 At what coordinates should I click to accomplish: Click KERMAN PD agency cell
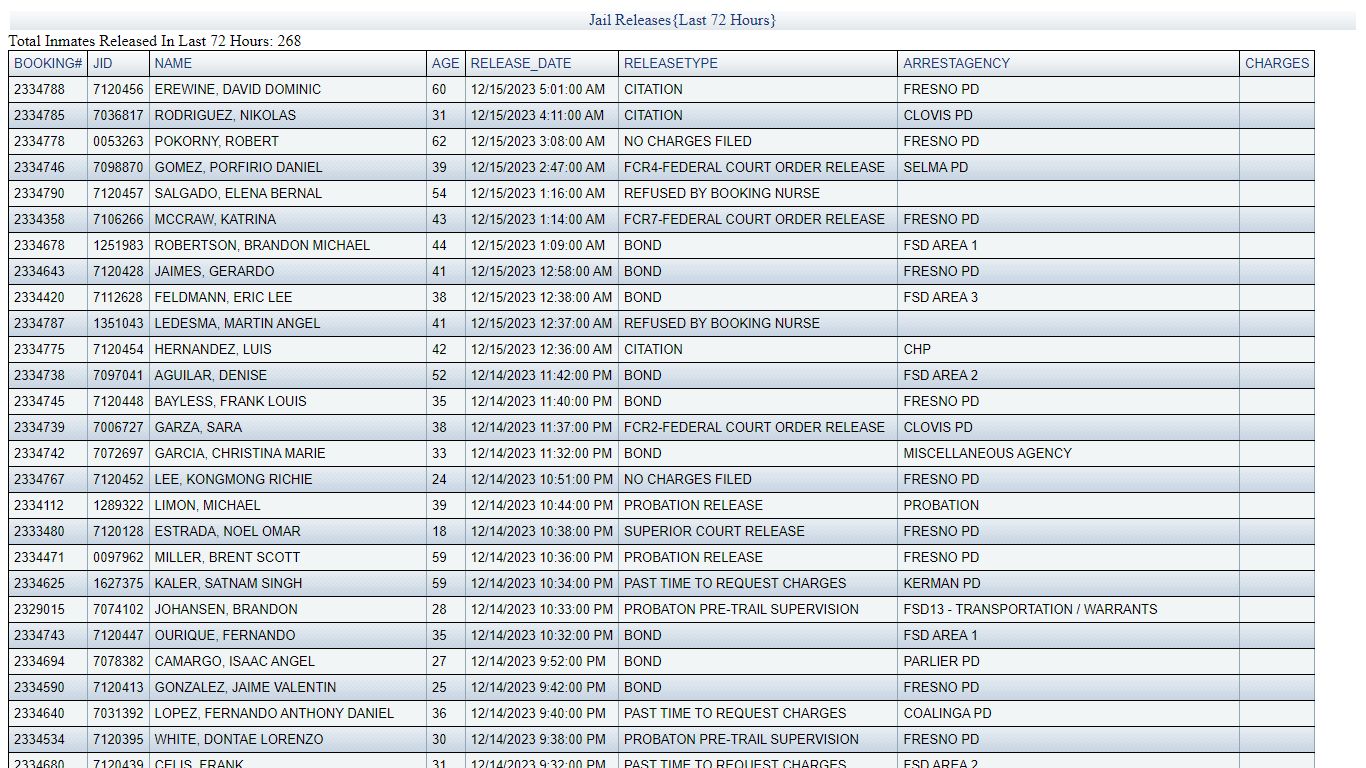[x=1068, y=583]
